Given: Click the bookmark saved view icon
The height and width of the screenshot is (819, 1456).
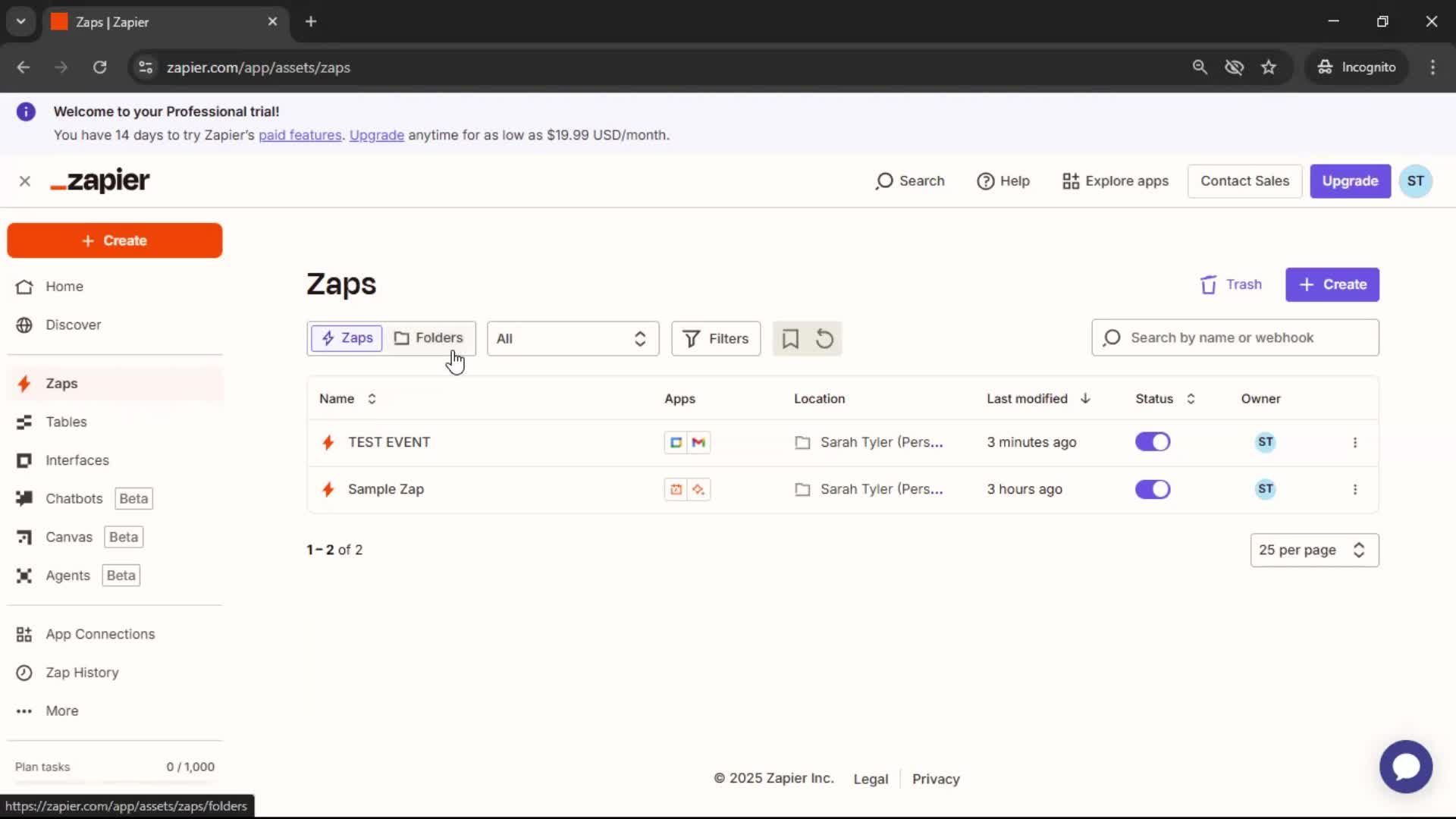Looking at the screenshot, I should 790,338.
